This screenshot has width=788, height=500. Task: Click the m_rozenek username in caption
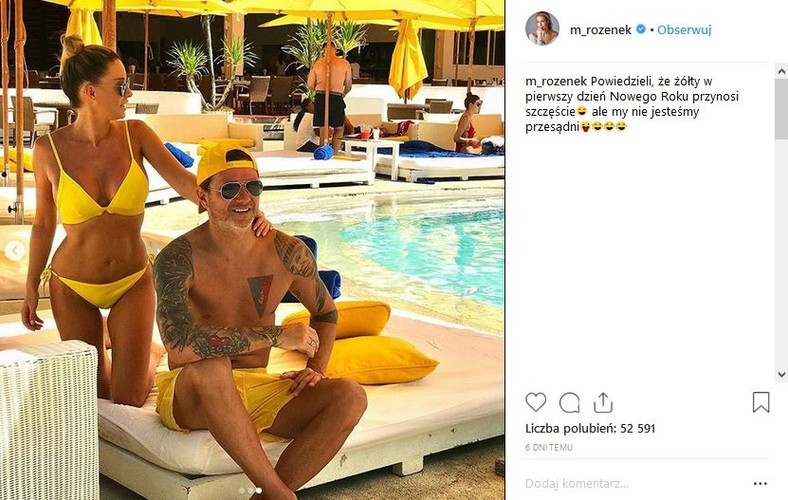[x=556, y=81]
